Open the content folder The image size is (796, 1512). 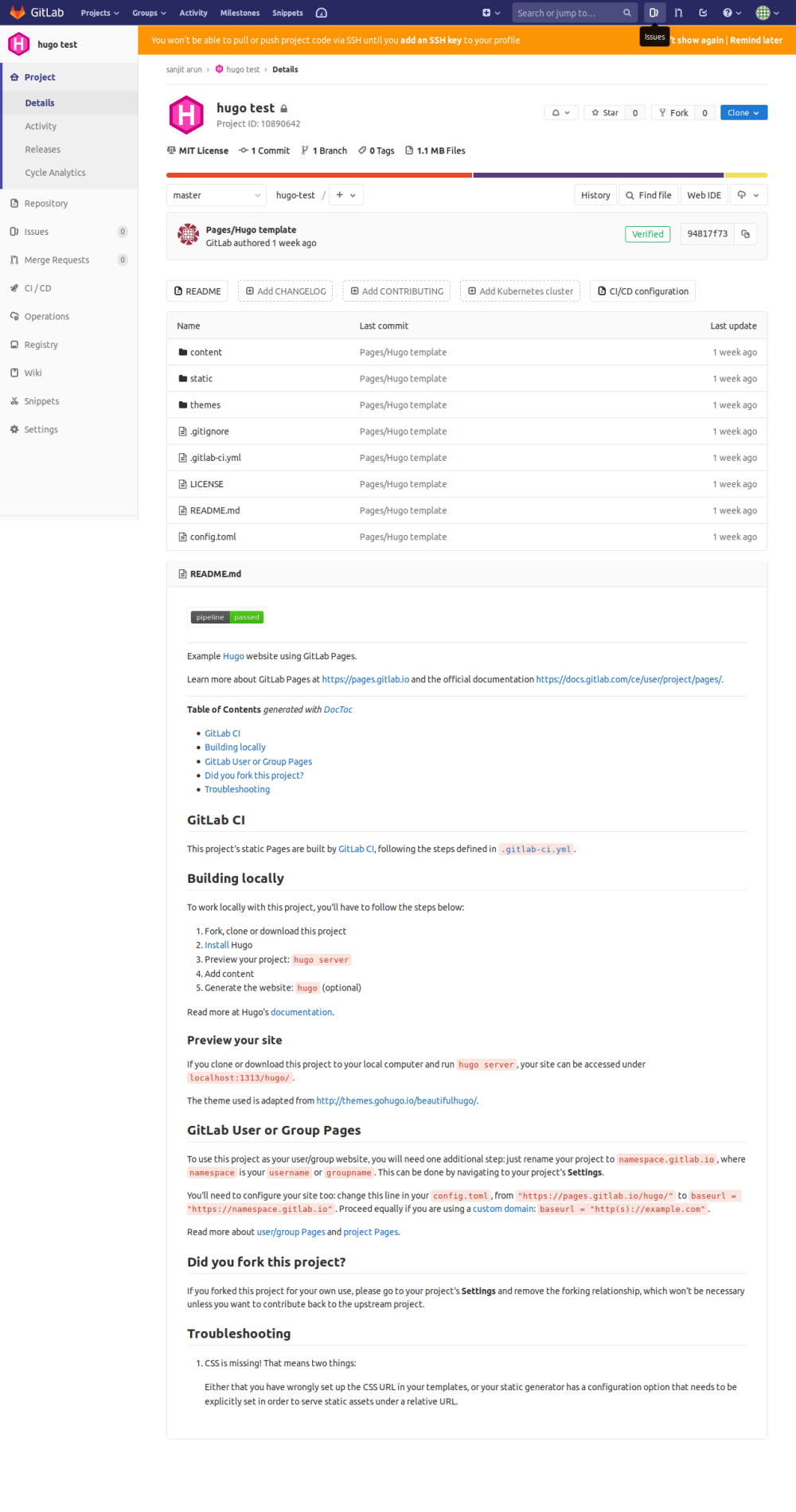(x=205, y=352)
